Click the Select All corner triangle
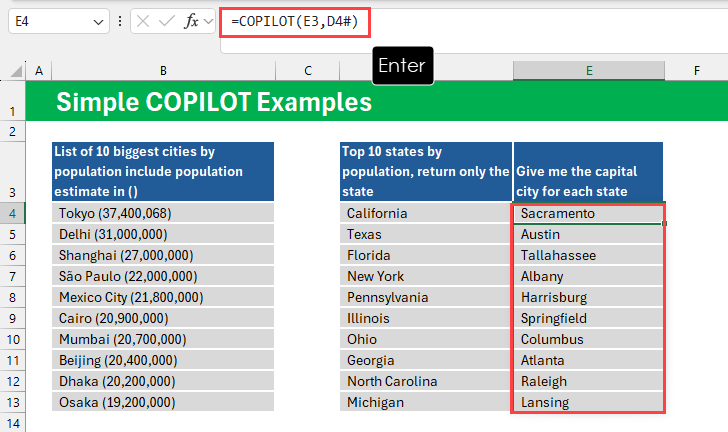 17,71
